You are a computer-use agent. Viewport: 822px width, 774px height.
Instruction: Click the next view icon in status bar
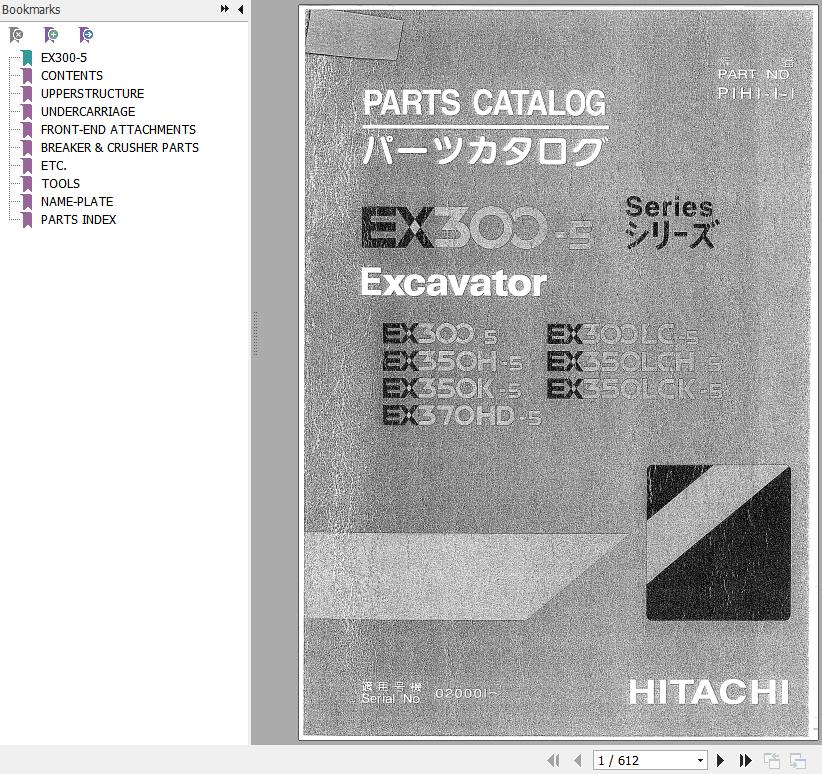click(x=797, y=760)
